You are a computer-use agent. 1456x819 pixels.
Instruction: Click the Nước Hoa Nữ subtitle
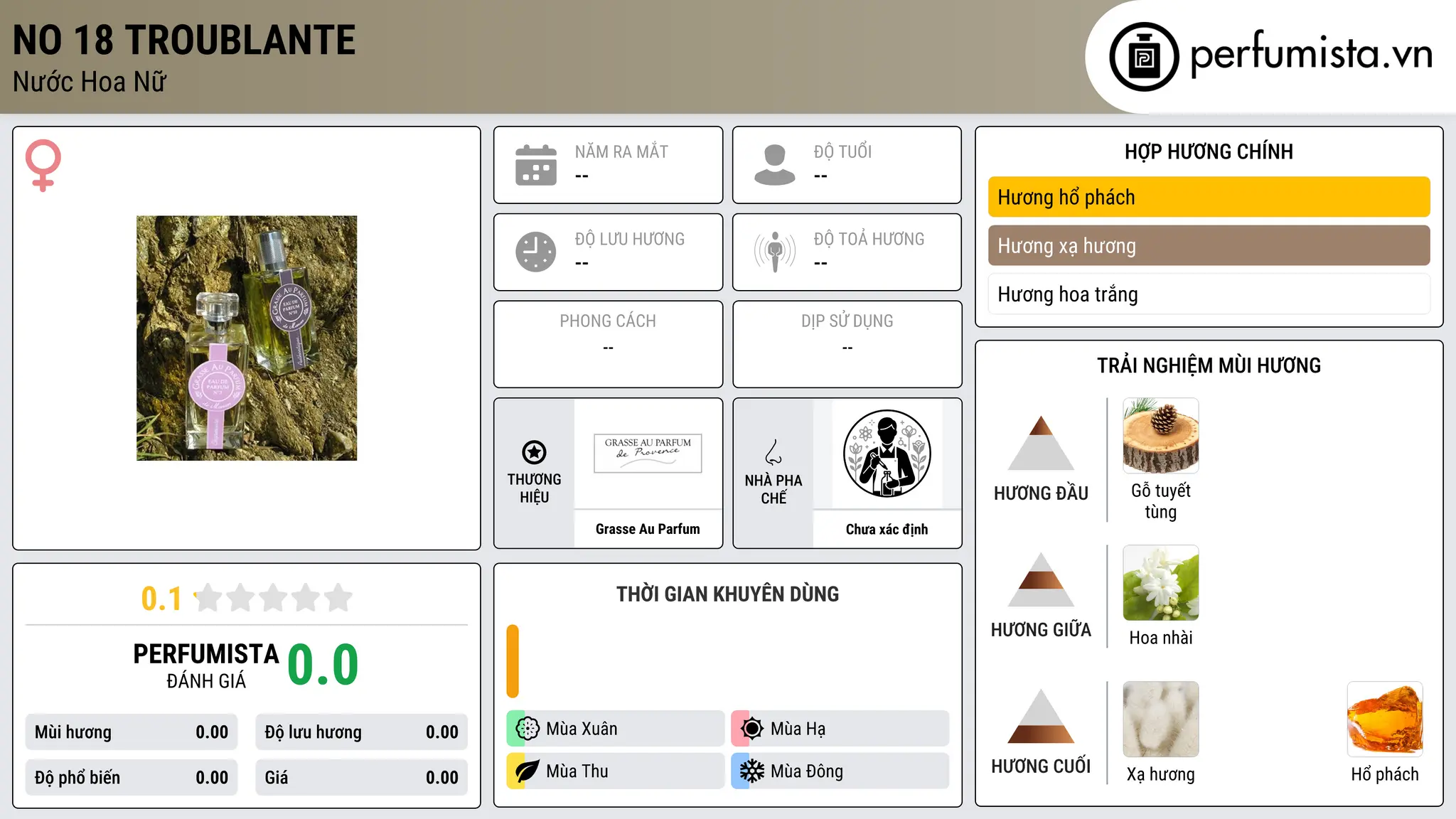[90, 82]
